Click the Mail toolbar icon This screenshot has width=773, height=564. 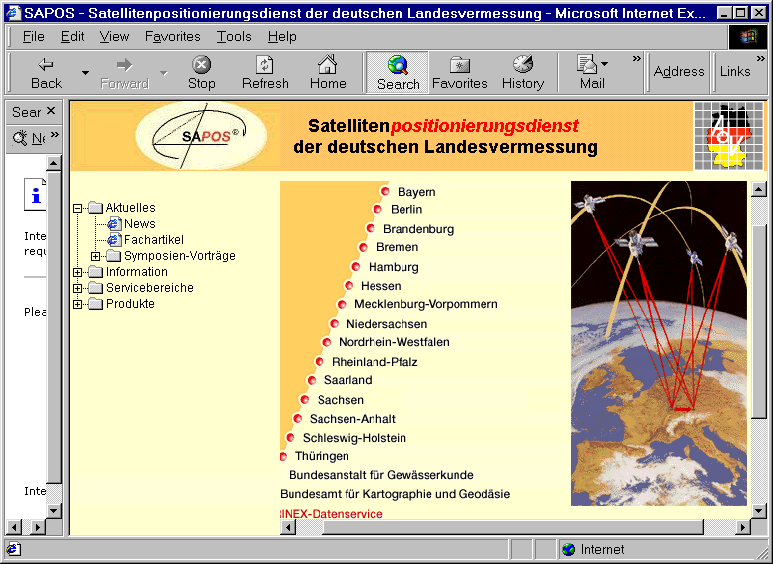(588, 65)
